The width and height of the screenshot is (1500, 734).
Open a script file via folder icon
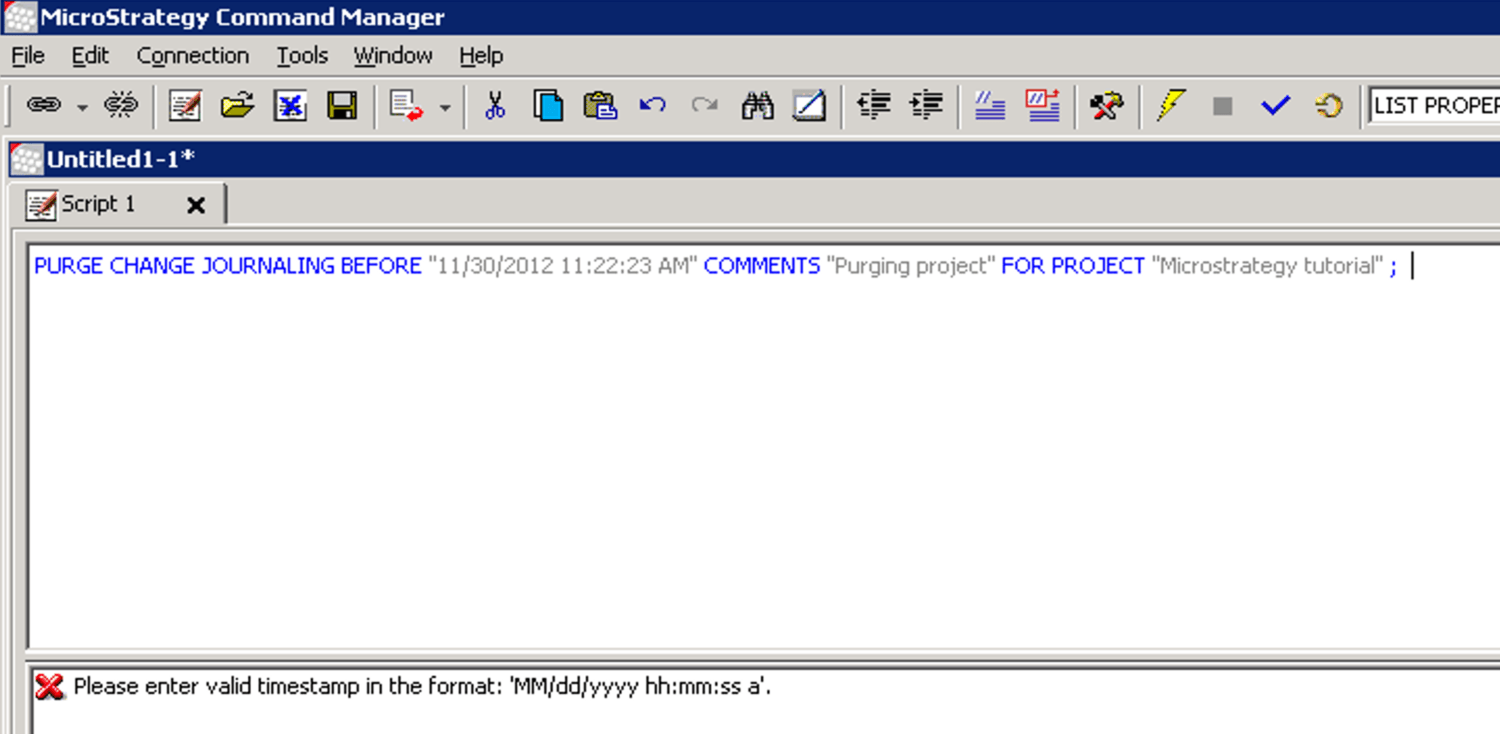point(237,105)
